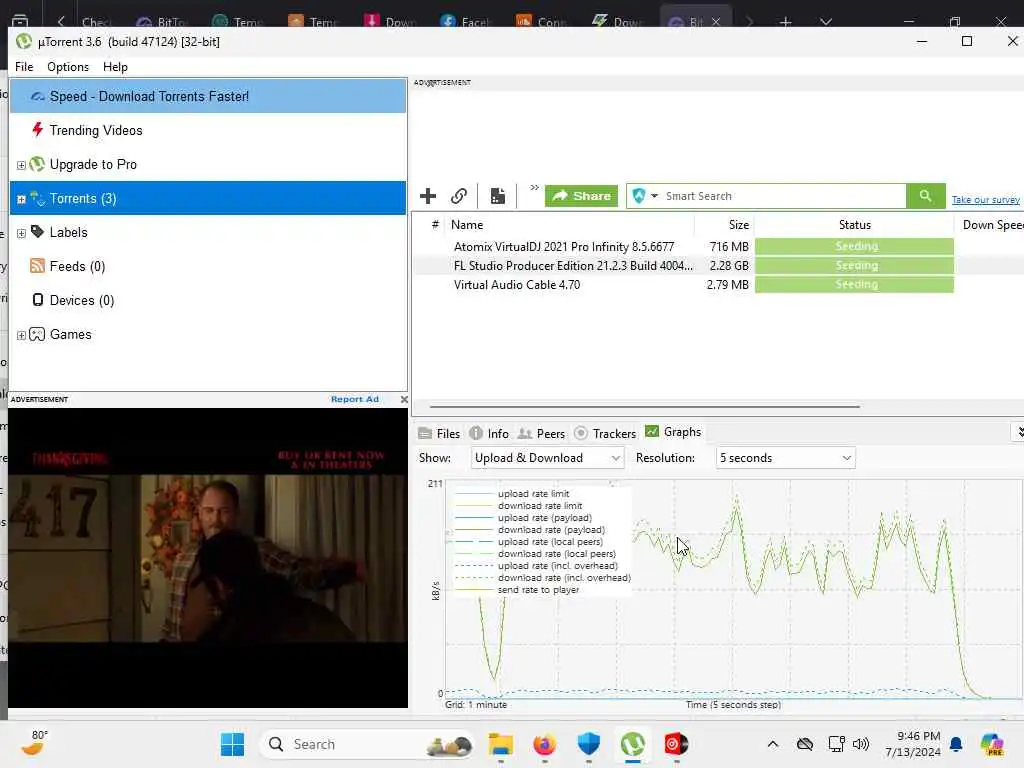This screenshot has width=1024, height=768.
Task: Open the Show Upload & Download dropdown
Action: click(547, 458)
